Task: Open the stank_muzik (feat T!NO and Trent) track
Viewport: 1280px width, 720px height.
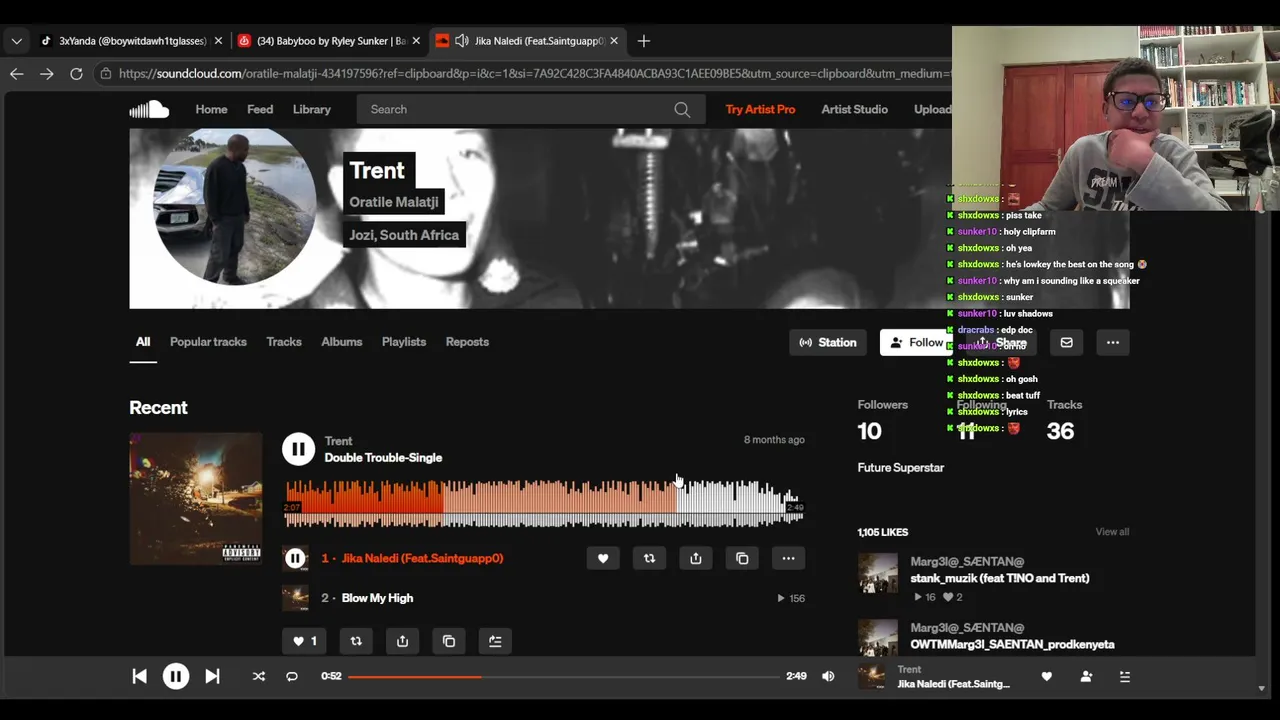Action: point(1000,578)
